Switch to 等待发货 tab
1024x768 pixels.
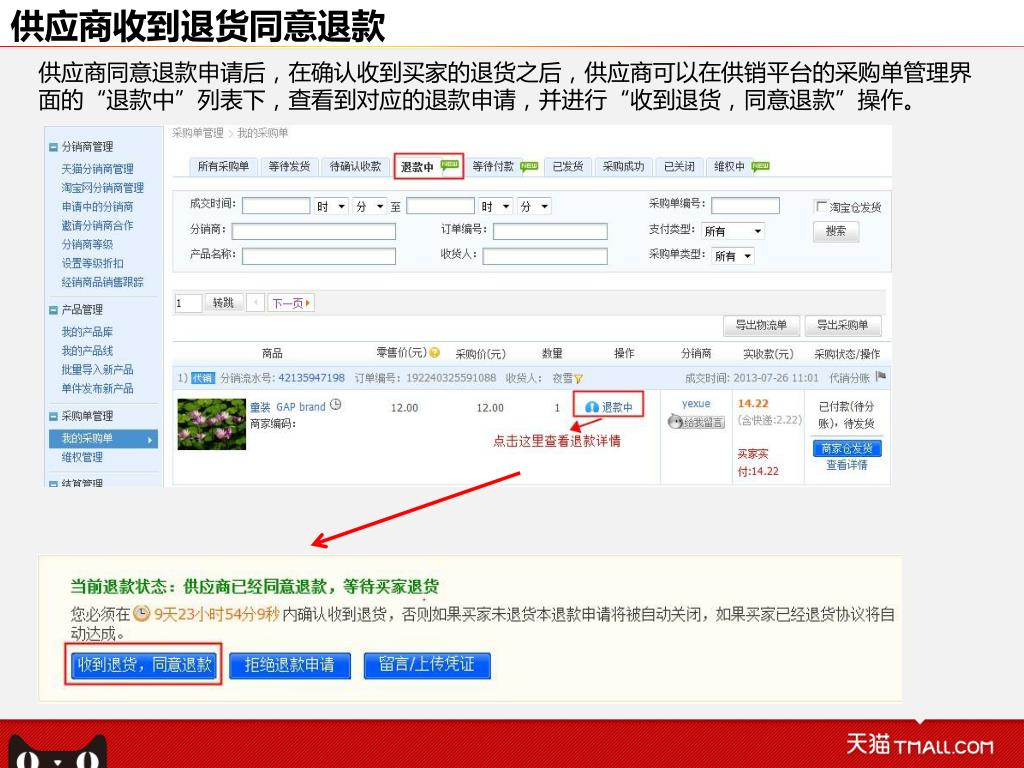(289, 167)
